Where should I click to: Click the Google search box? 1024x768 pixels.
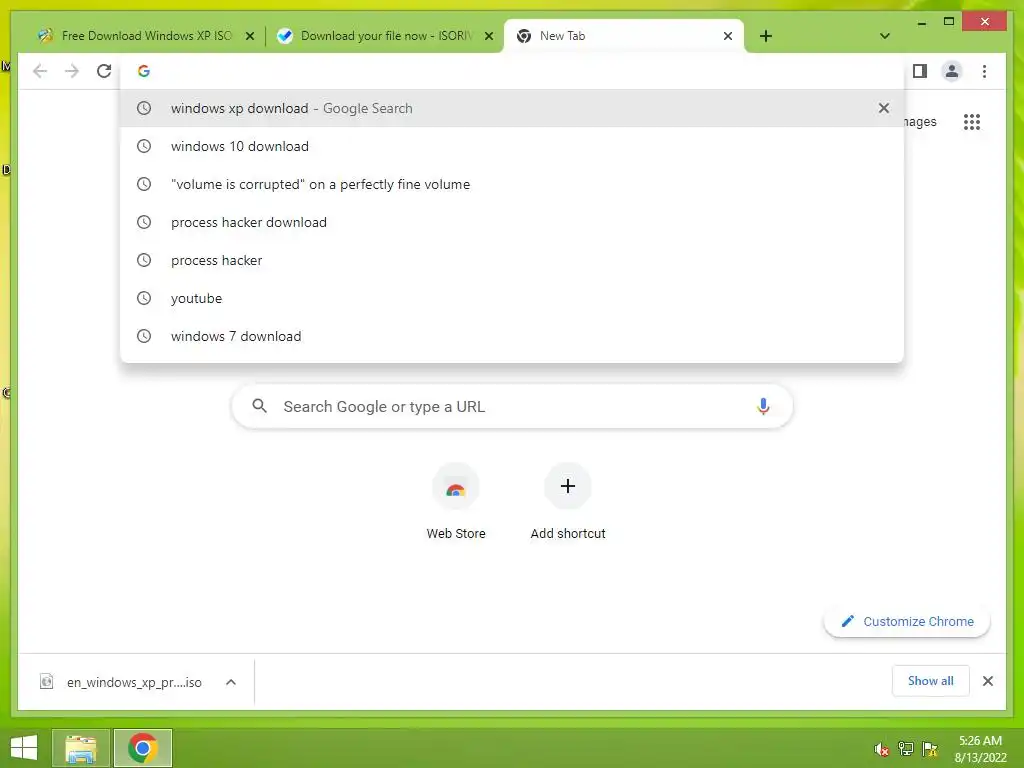pos(512,406)
